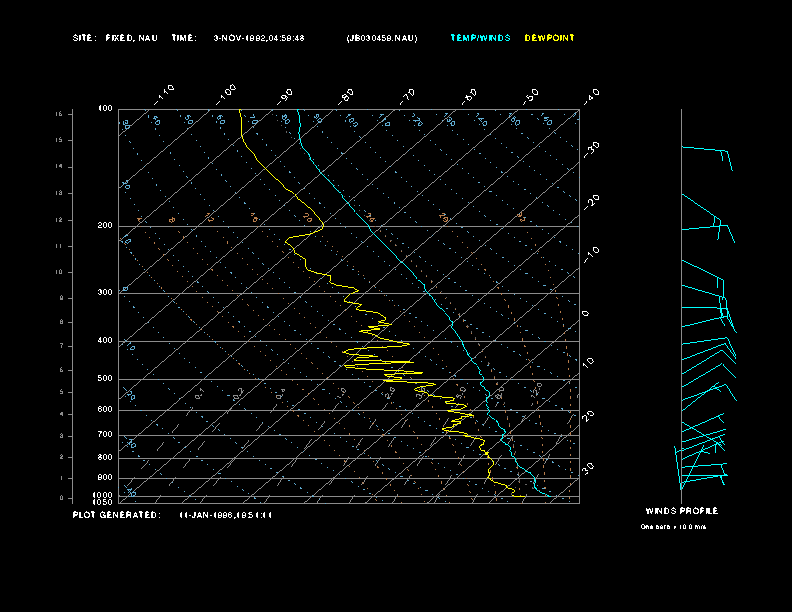Click the 300 pressure level label
The height and width of the screenshot is (612, 792).
coord(105,293)
